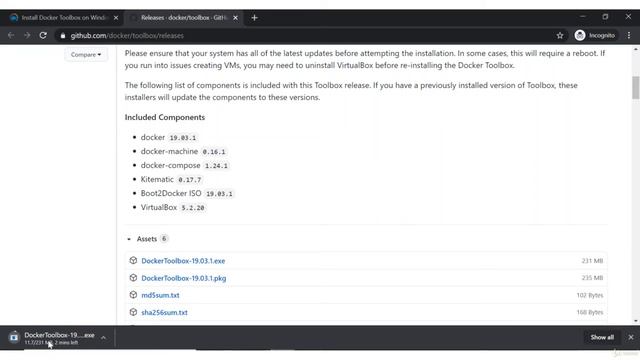This screenshot has height=360, width=640.
Task: Close the Install Docker Toolbox tab
Action: 116,18
